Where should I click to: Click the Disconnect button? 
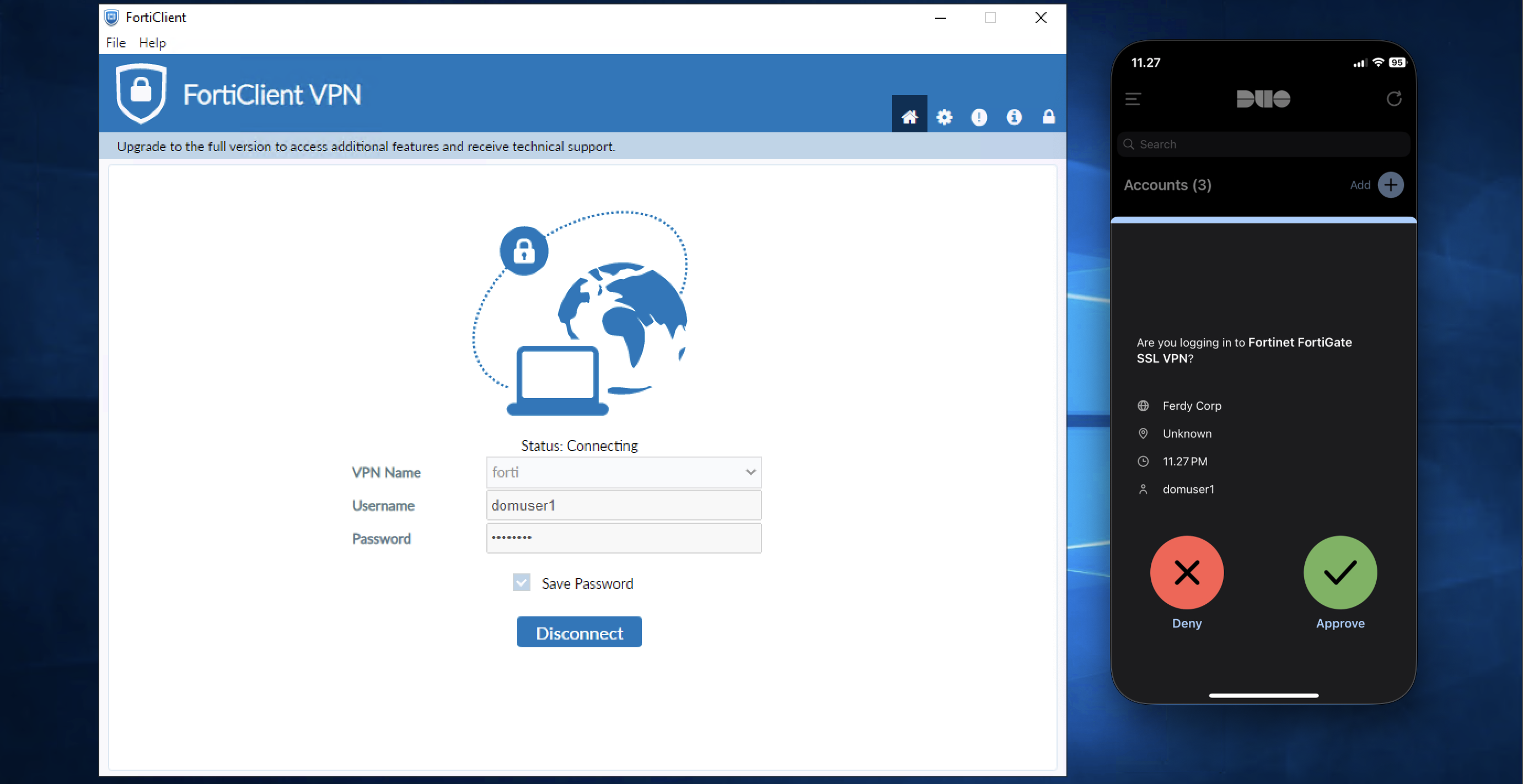578,632
